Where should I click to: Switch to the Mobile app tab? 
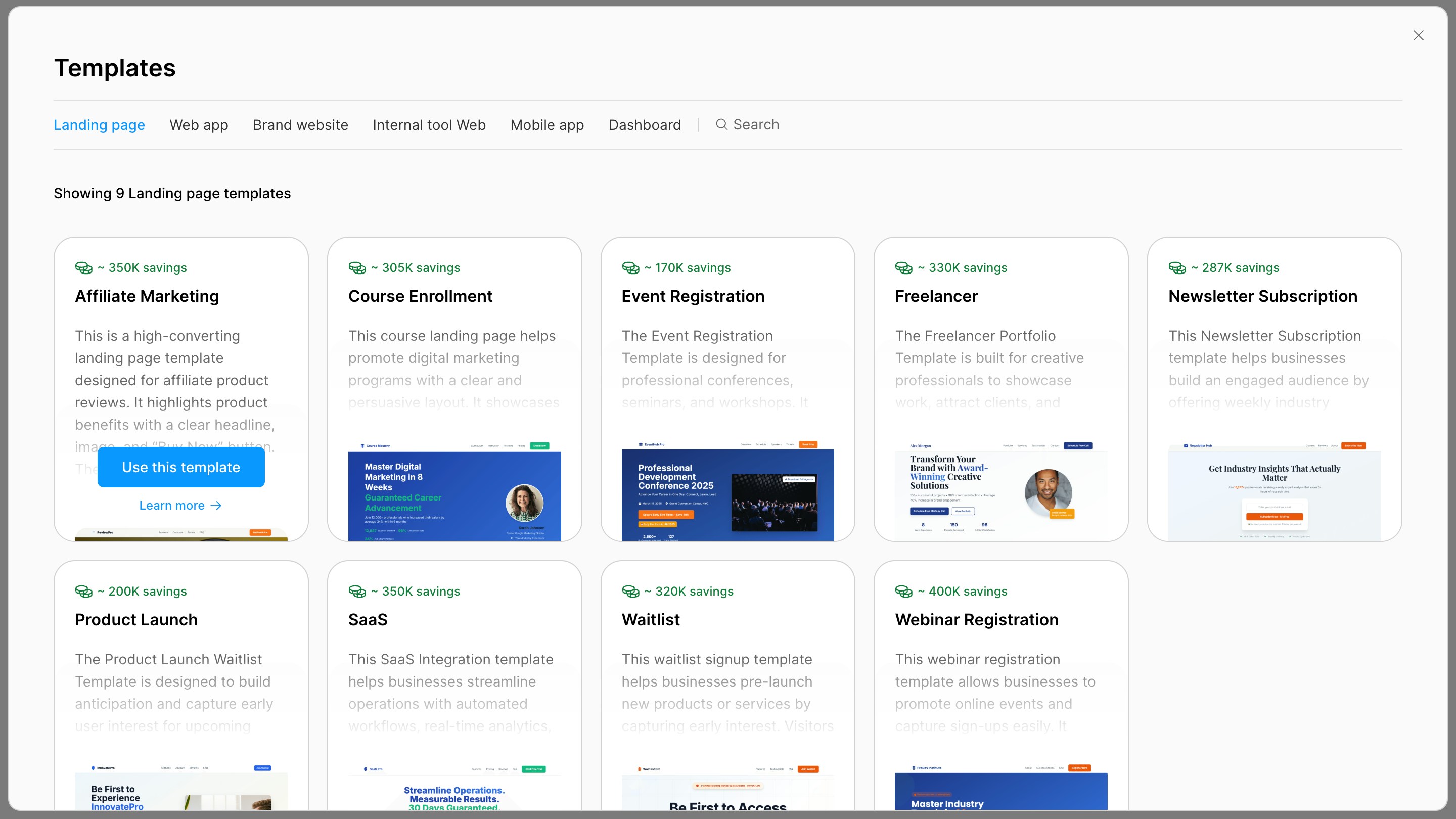547,125
